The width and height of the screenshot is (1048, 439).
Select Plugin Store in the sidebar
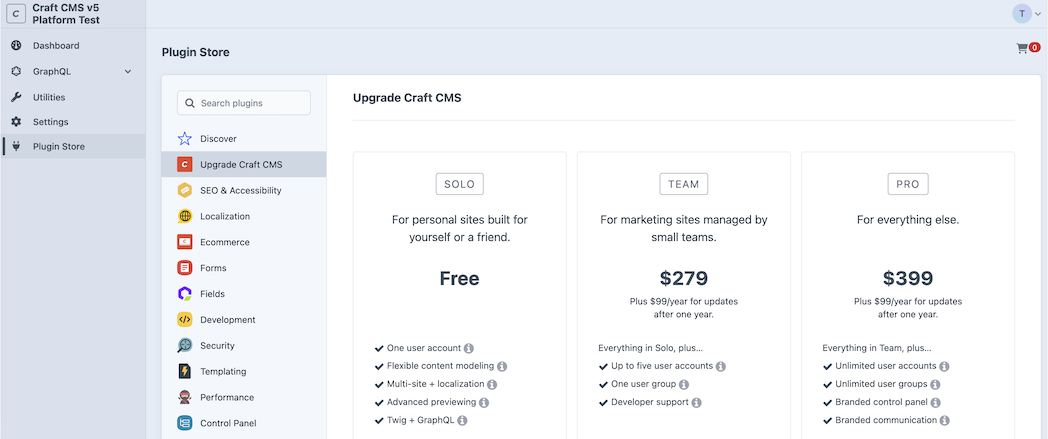73,146
